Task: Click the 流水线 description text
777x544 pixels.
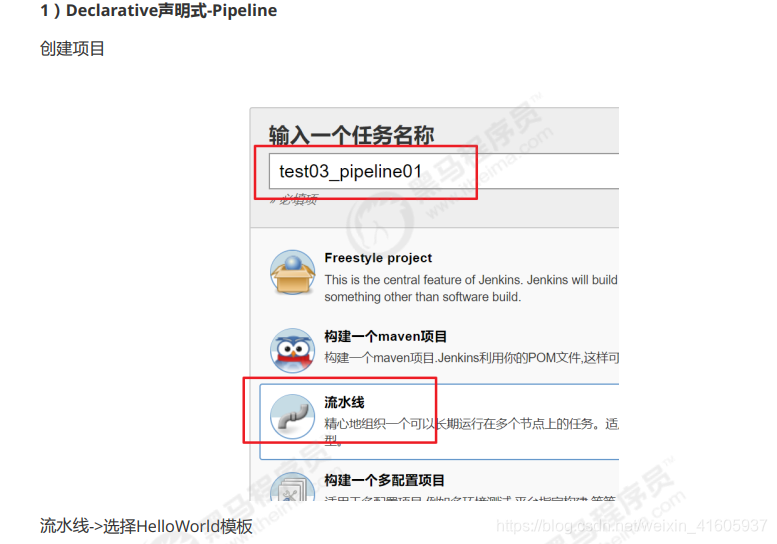Action: [x=471, y=431]
